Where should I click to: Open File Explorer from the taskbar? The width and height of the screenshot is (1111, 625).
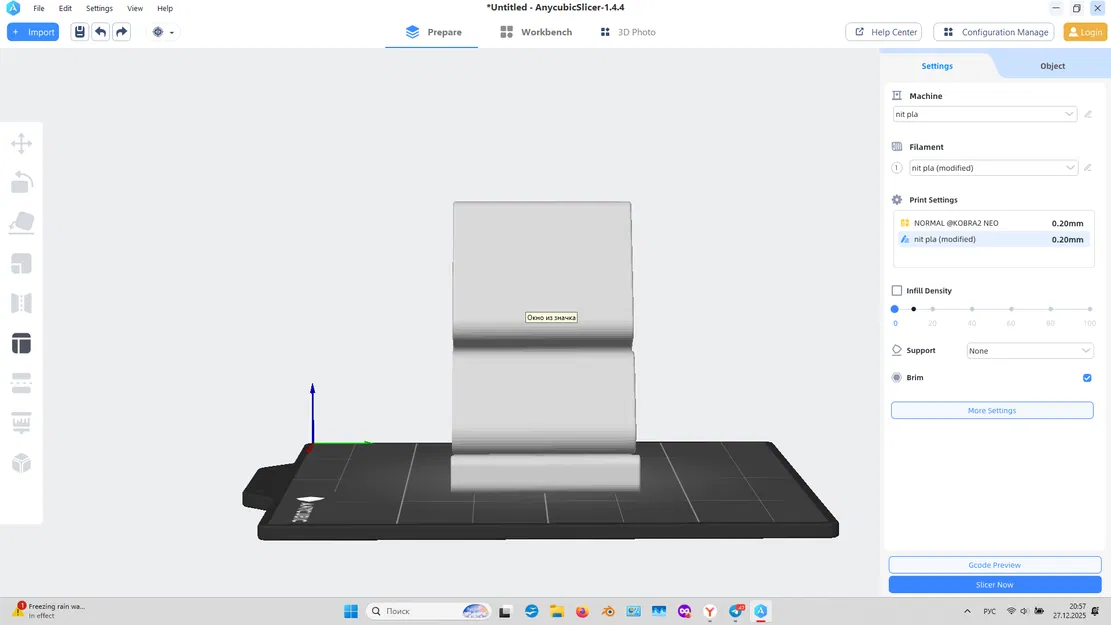coord(557,611)
